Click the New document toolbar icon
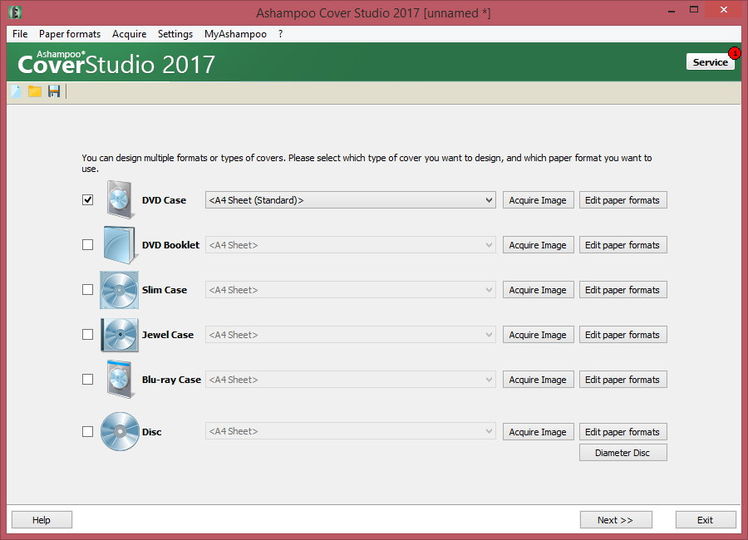 coord(16,91)
